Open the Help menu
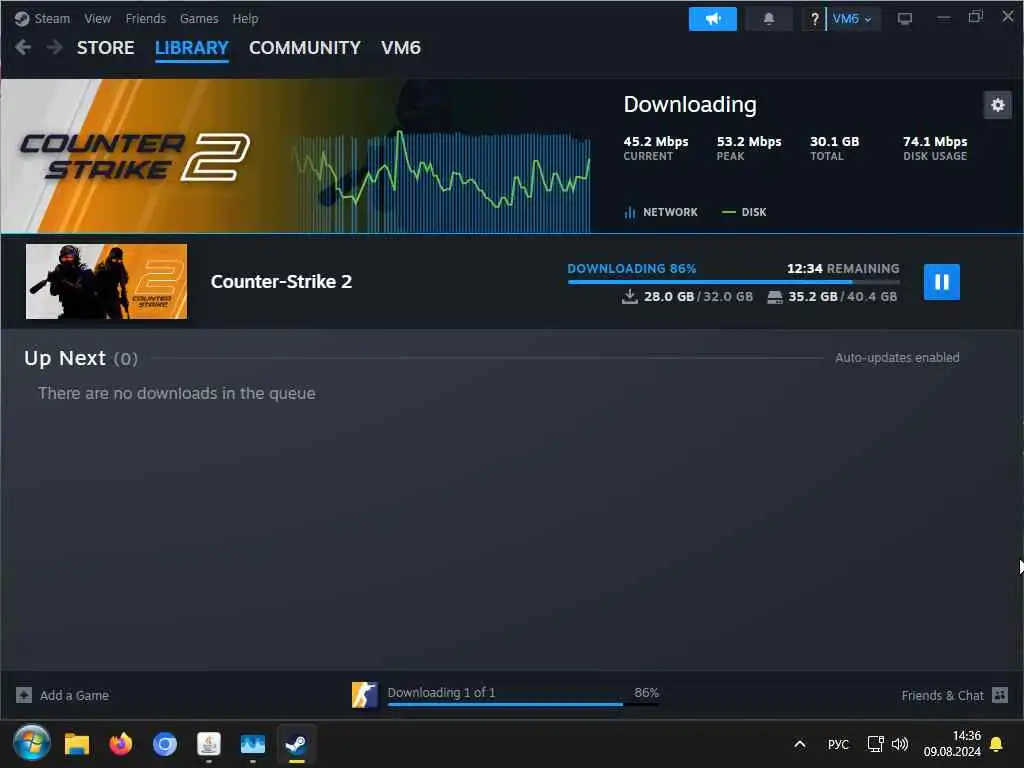The height and width of the screenshot is (768, 1024). point(246,18)
